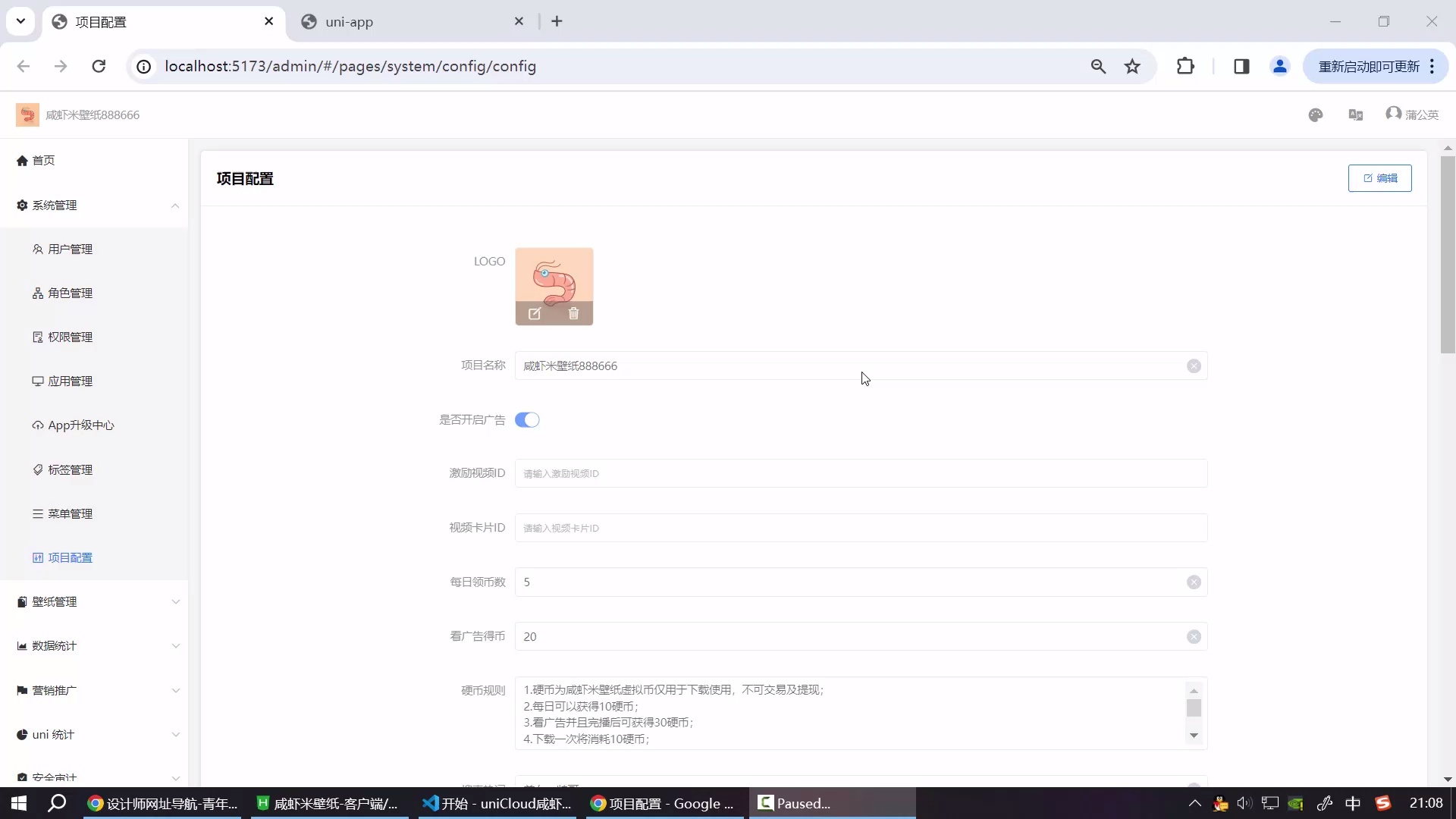The width and height of the screenshot is (1456, 819).
Task: Clear the 看广告得币 field value
Action: point(1194,637)
